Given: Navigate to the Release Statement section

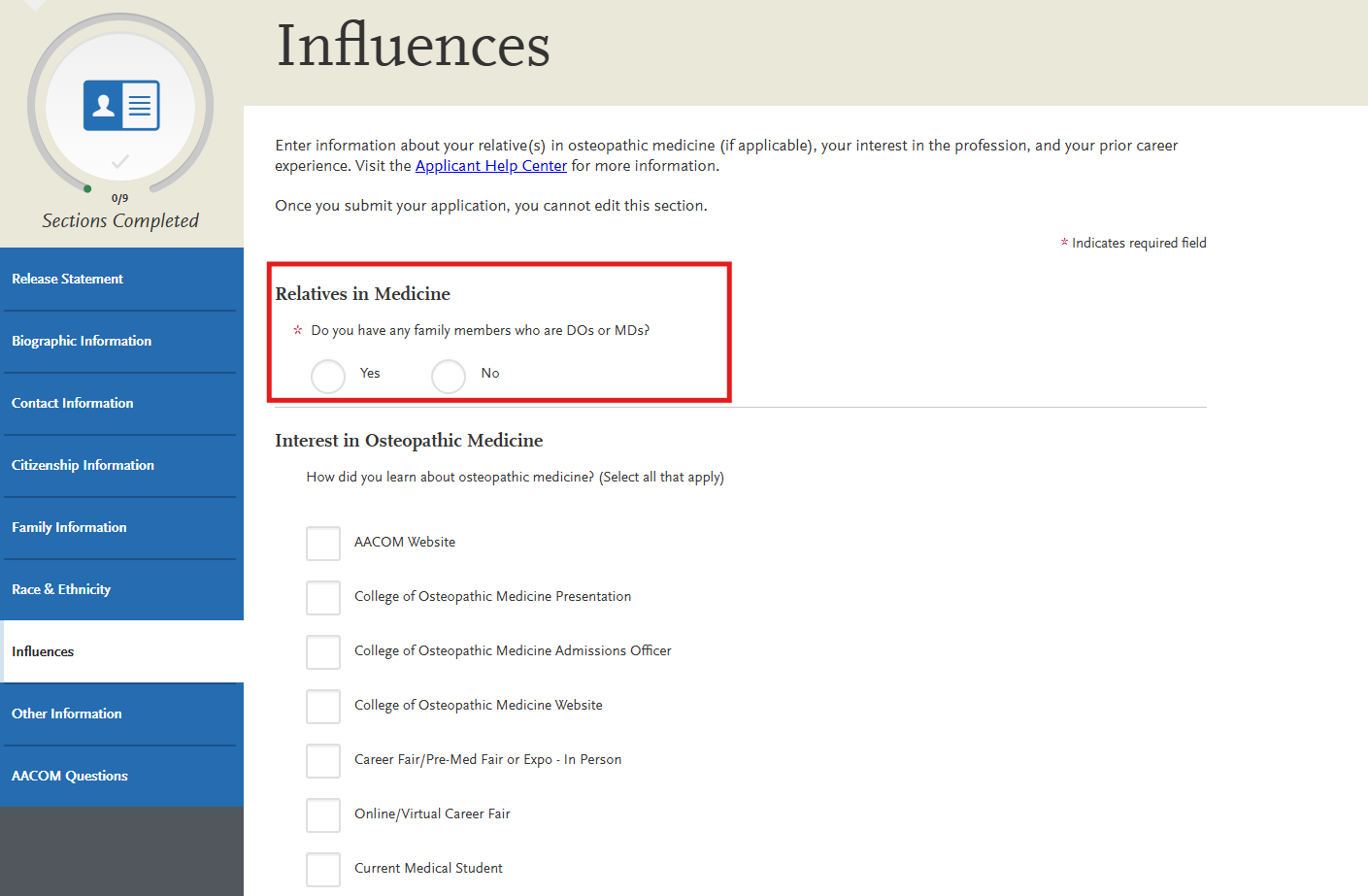Looking at the screenshot, I should tap(66, 279).
